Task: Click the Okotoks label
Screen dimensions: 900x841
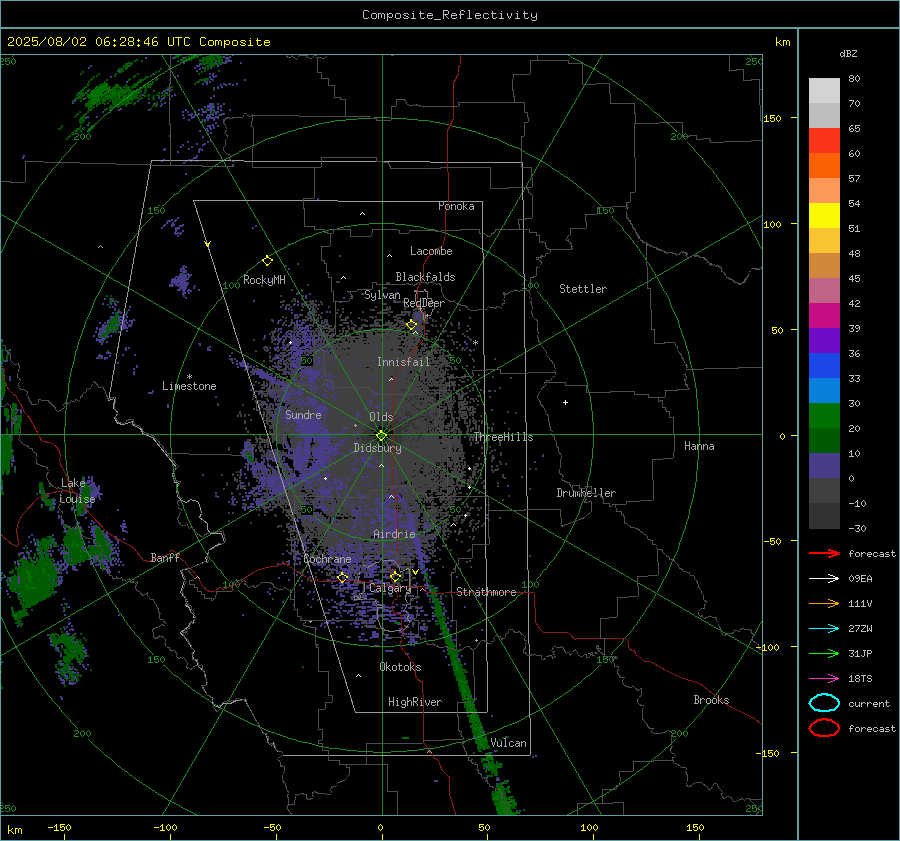Action: 400,667
